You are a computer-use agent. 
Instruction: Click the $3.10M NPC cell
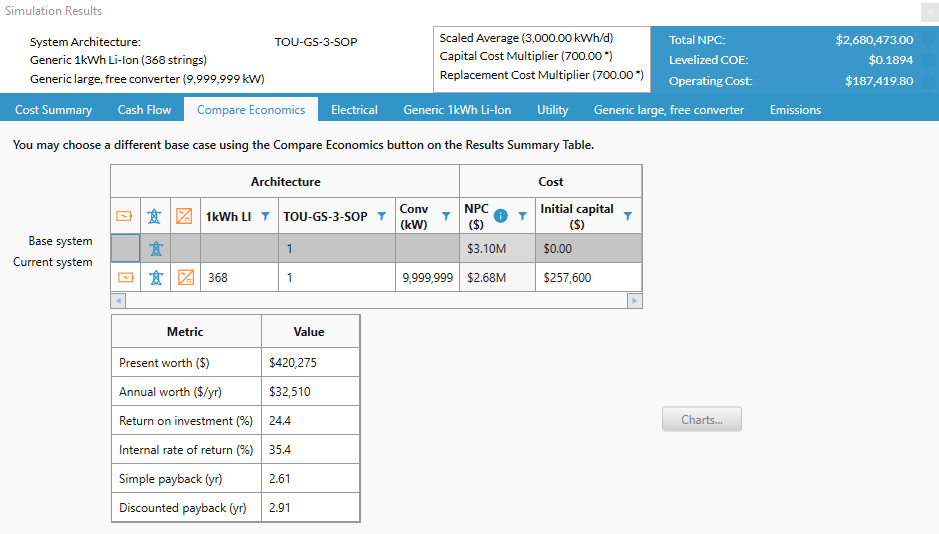click(x=498, y=248)
